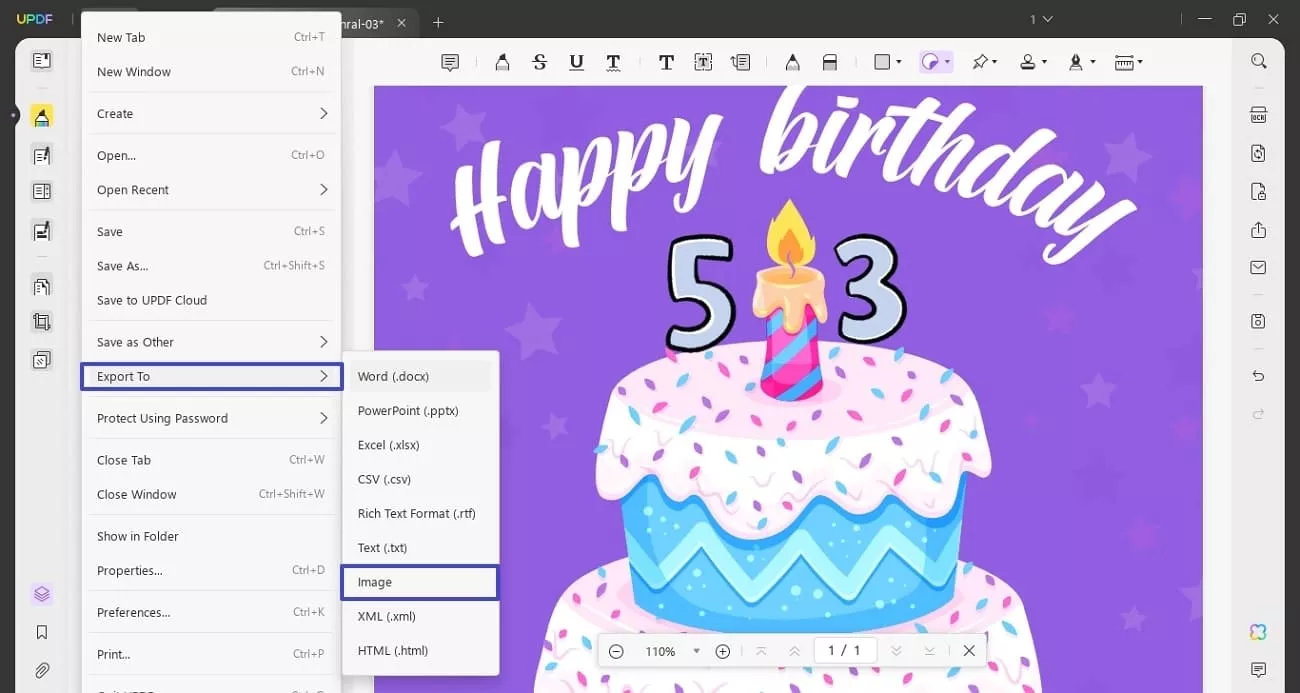Open Organize Pages in left sidebar
This screenshot has height=693, width=1300.
point(41,287)
